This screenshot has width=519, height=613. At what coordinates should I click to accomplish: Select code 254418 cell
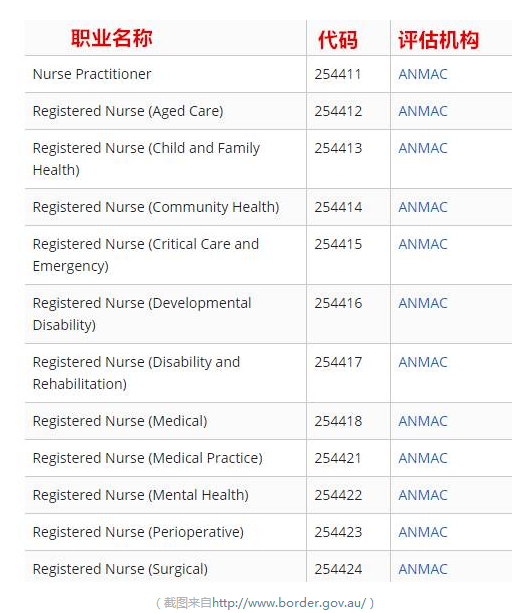(349, 421)
